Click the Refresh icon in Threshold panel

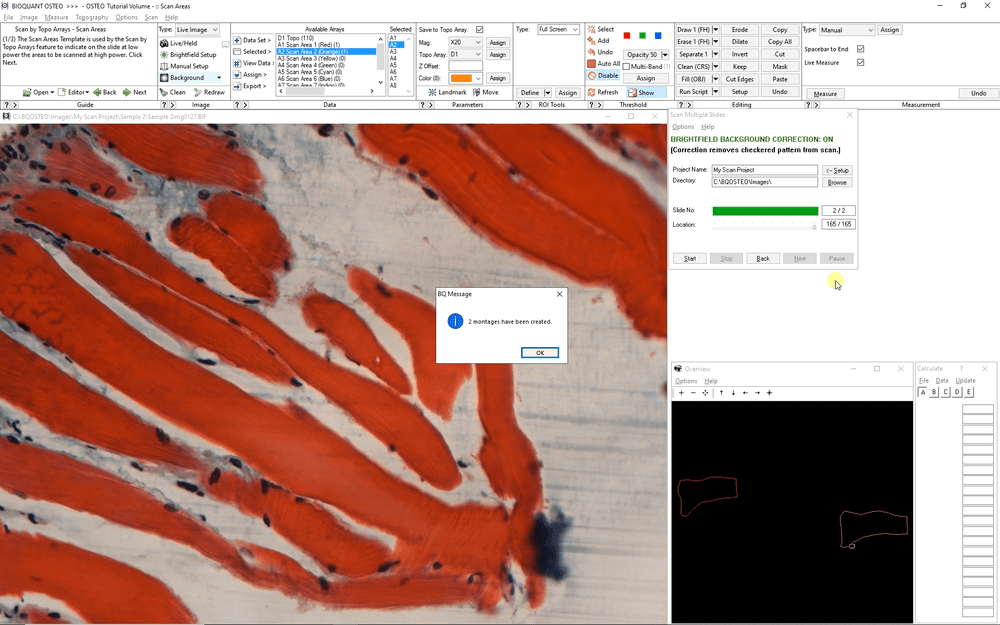coord(591,92)
